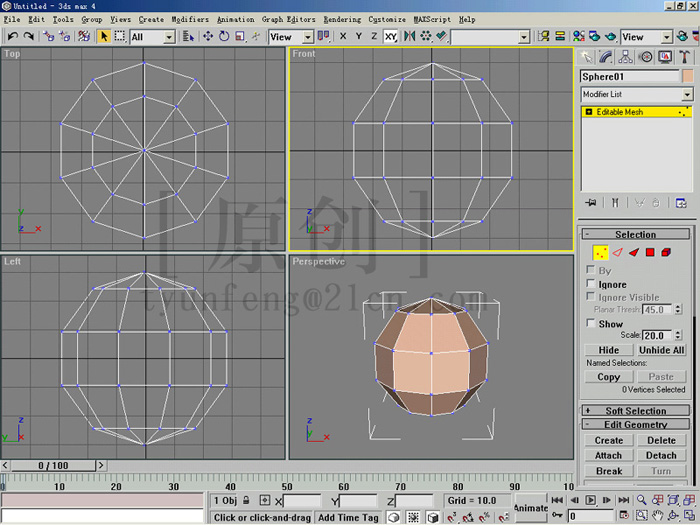The height and width of the screenshot is (525, 700).
Task: Toggle the selection lock padlock
Action: click(x=246, y=500)
